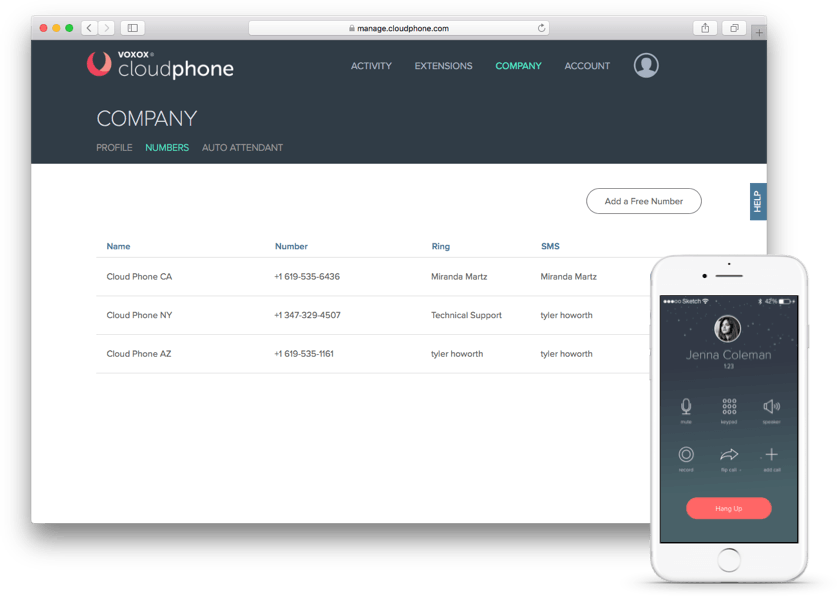Image resolution: width=837 pixels, height=596 pixels.
Task: Tap the add call plus icon
Action: pyautogui.click(x=771, y=455)
